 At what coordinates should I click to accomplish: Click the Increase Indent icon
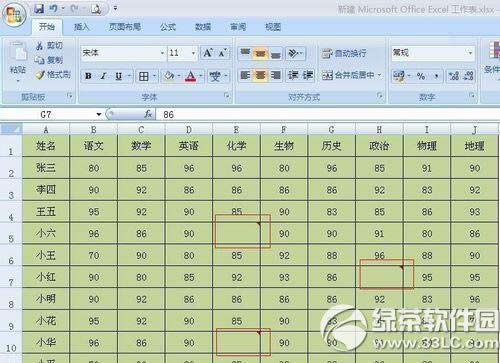(x=308, y=76)
